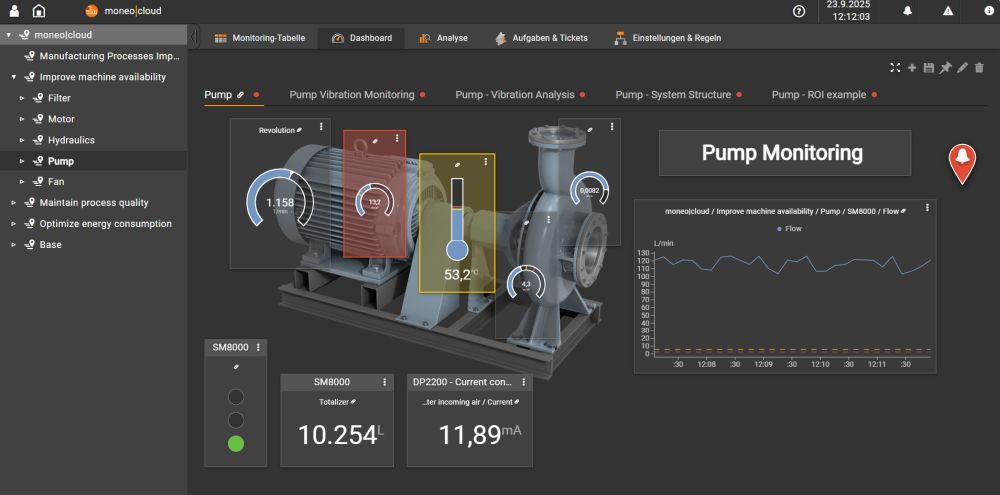Open the 4,3 gauge widget three-dot menu

[x=549, y=219]
